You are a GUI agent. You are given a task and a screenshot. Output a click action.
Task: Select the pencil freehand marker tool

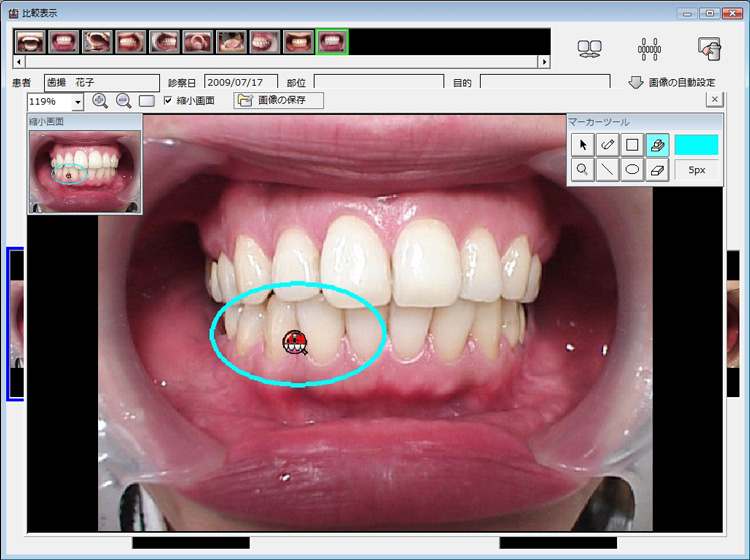(607, 145)
